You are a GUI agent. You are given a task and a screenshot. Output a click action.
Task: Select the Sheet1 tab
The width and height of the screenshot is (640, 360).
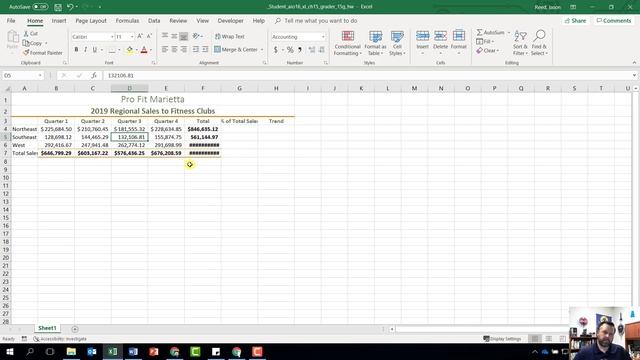pos(47,328)
